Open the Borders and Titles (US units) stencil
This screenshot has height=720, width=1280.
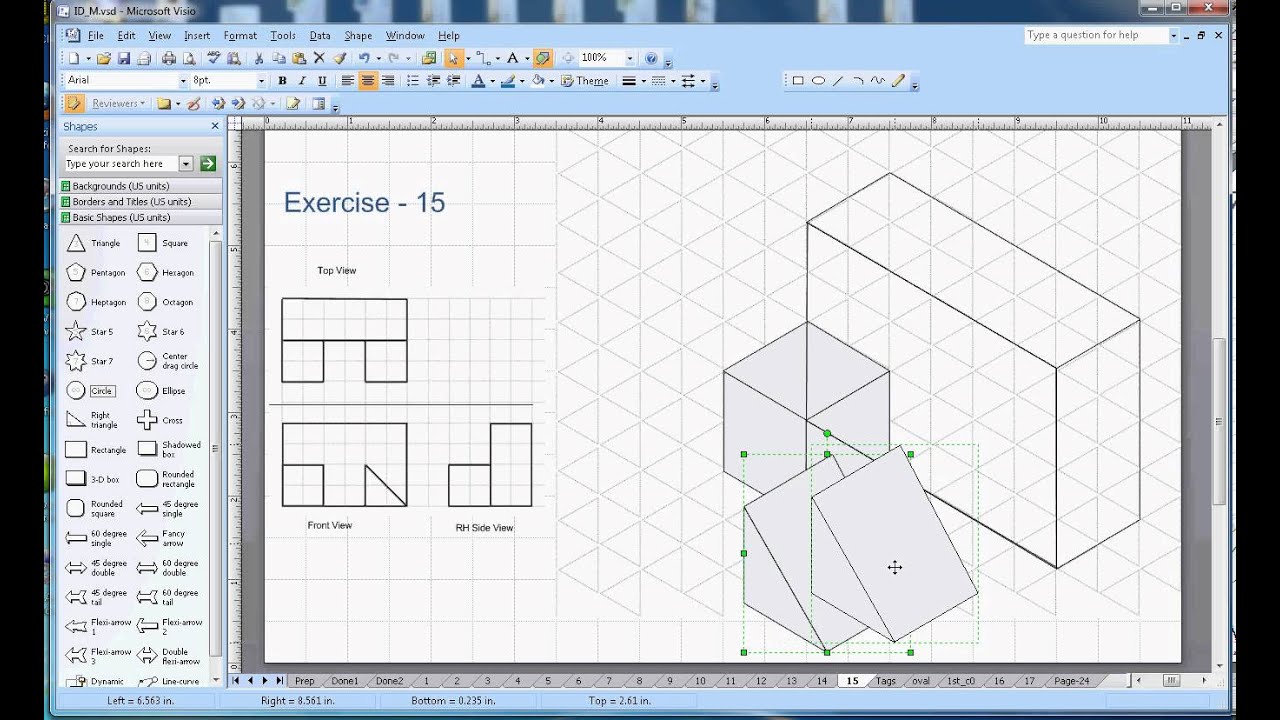point(141,201)
